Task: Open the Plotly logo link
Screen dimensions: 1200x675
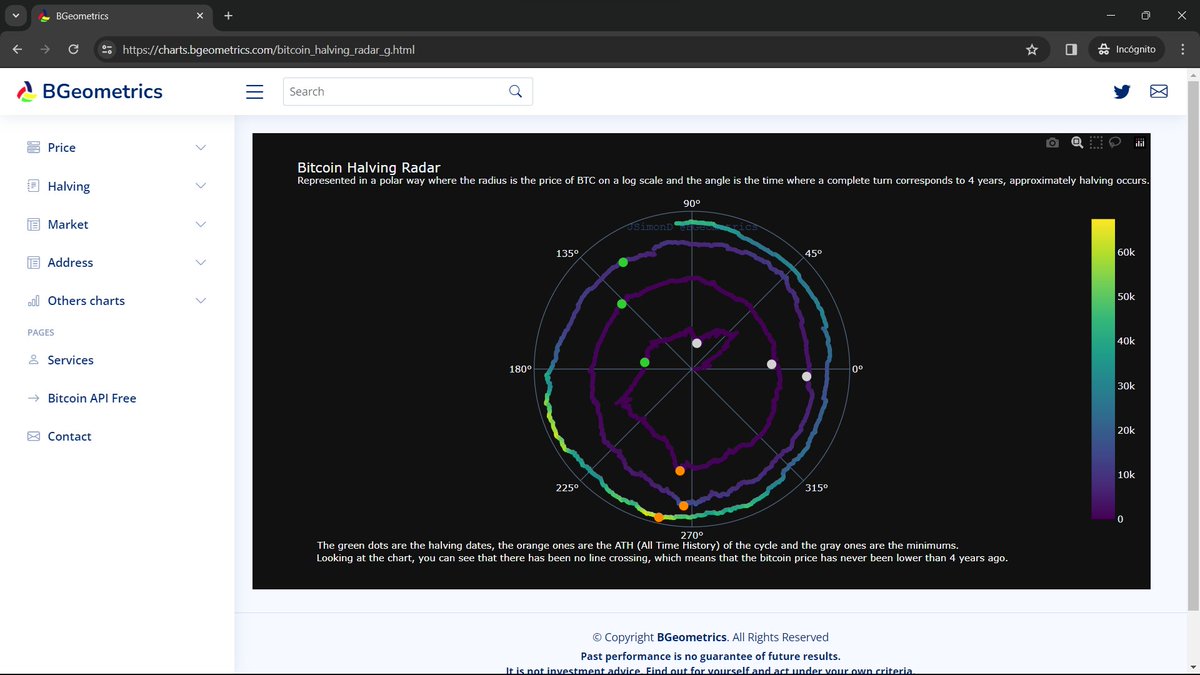Action: pos(1140,143)
